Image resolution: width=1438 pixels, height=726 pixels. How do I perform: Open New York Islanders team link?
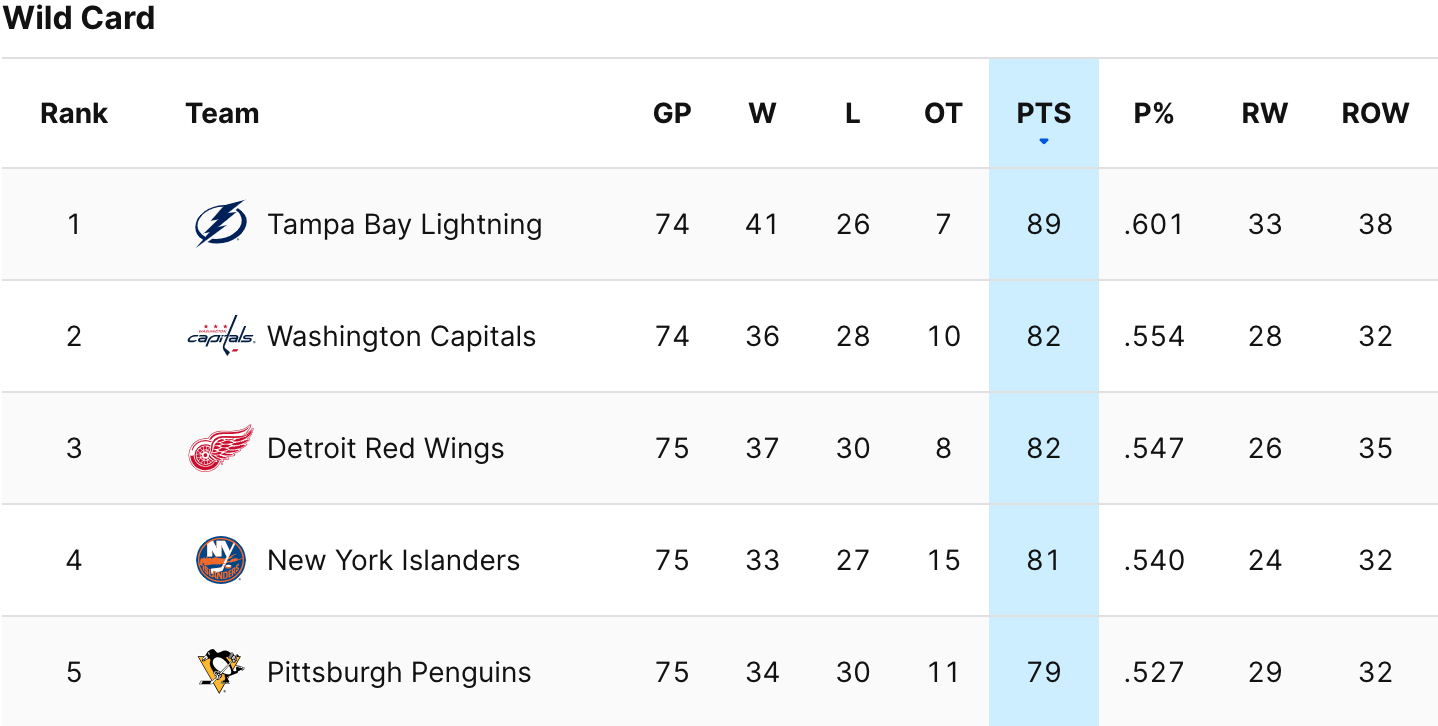coord(393,560)
